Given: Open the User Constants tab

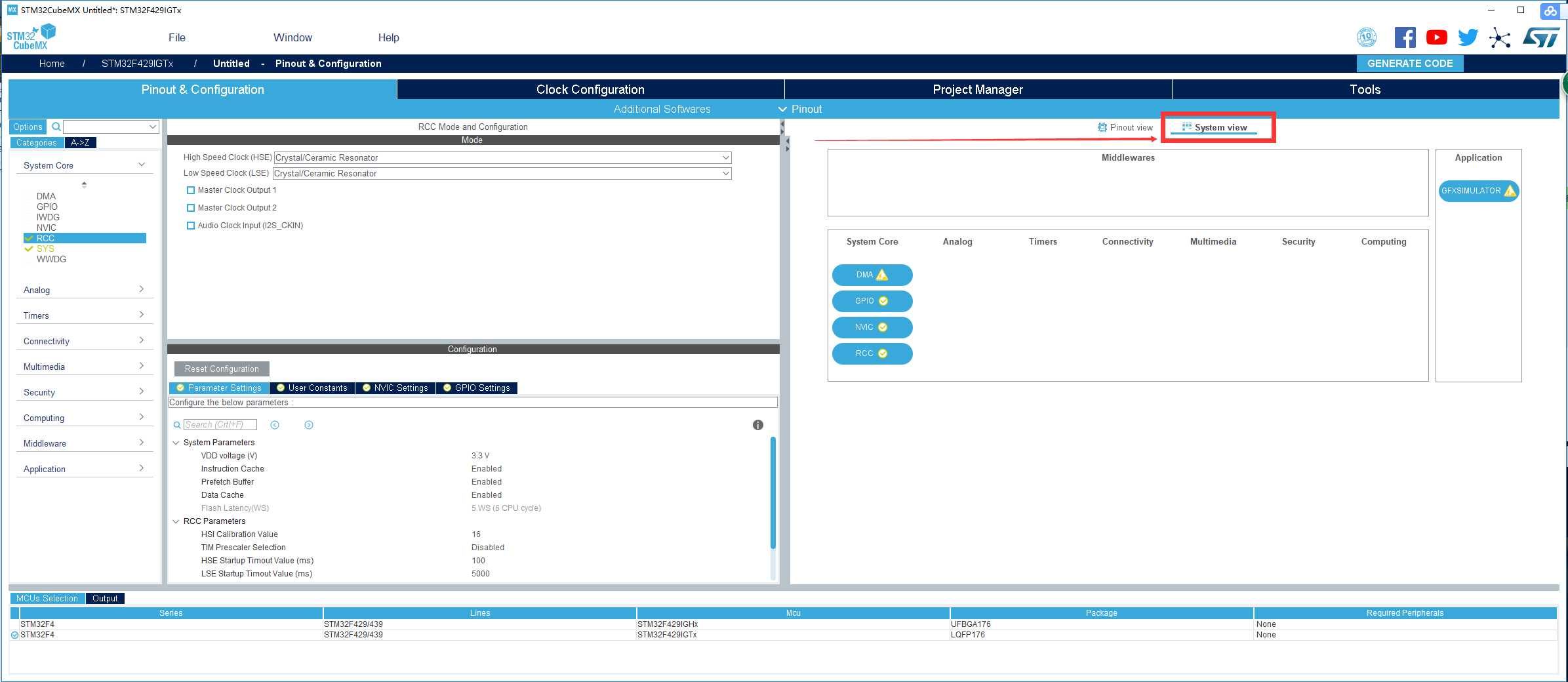Looking at the screenshot, I should pos(312,388).
